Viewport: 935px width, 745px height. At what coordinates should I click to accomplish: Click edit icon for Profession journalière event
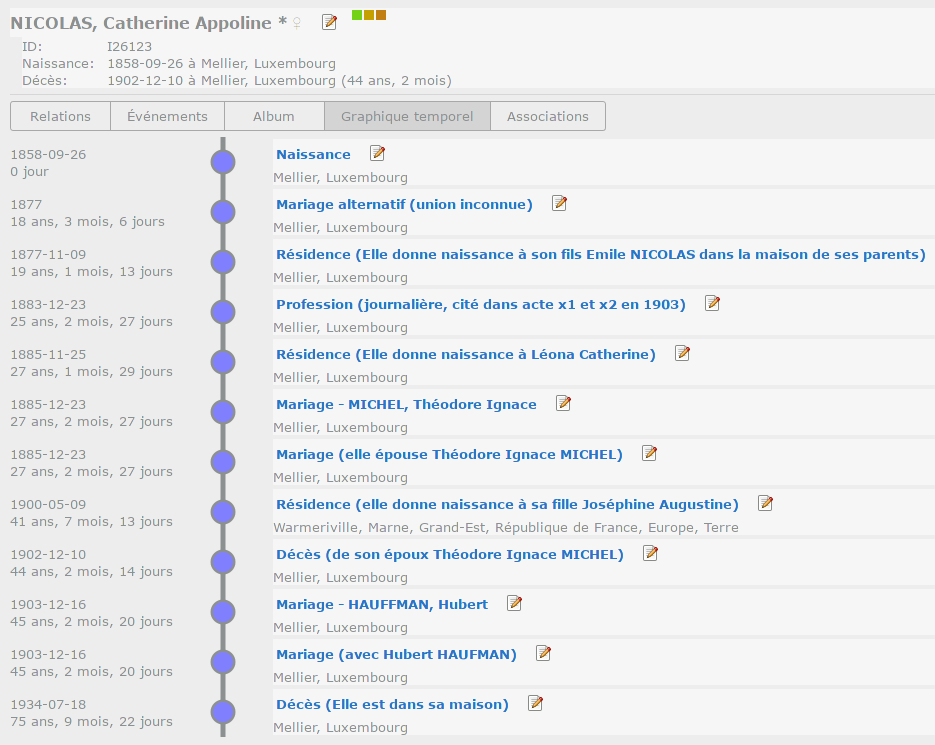pyautogui.click(x=712, y=303)
